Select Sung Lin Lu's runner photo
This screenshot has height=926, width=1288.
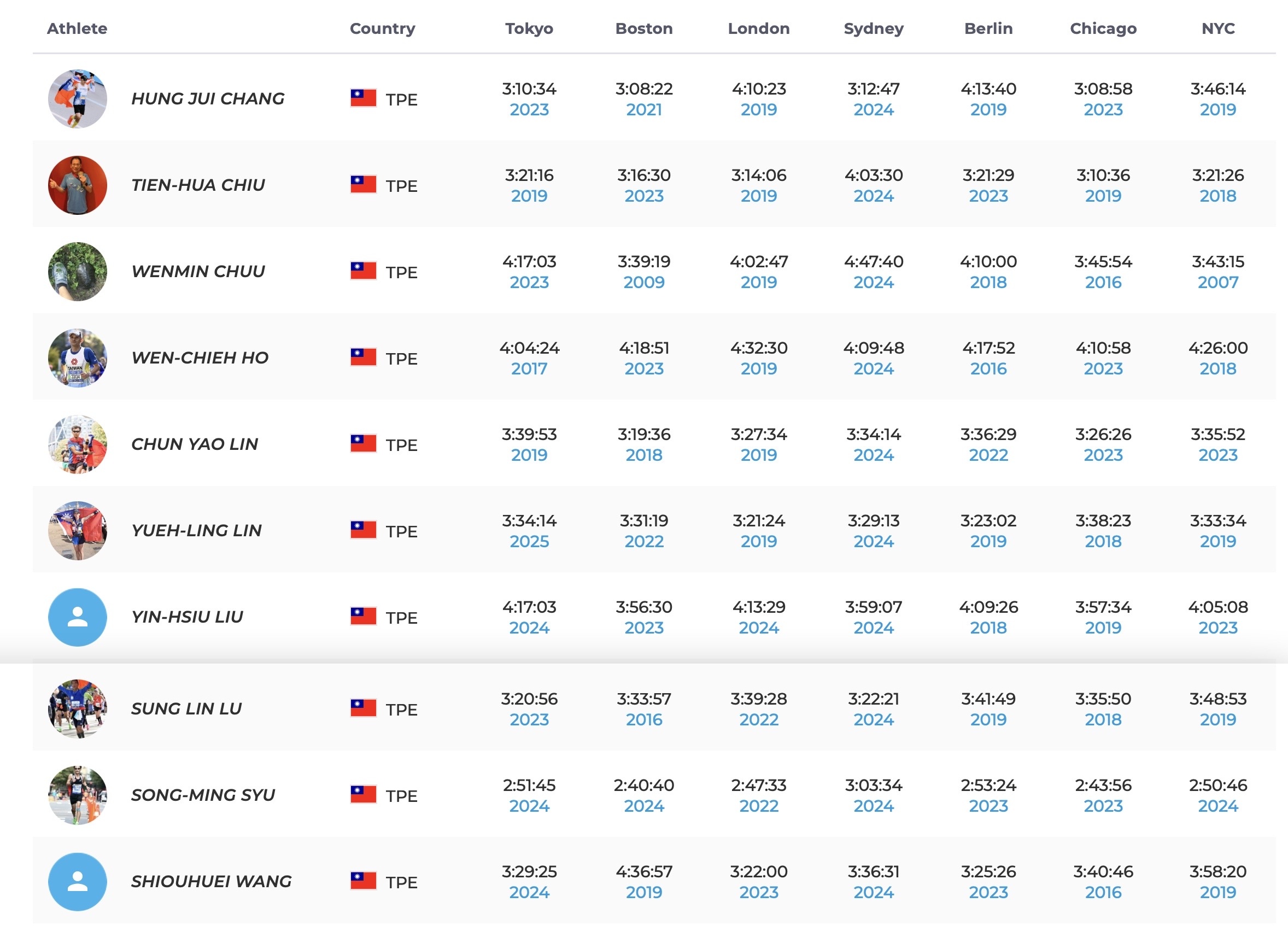(77, 708)
